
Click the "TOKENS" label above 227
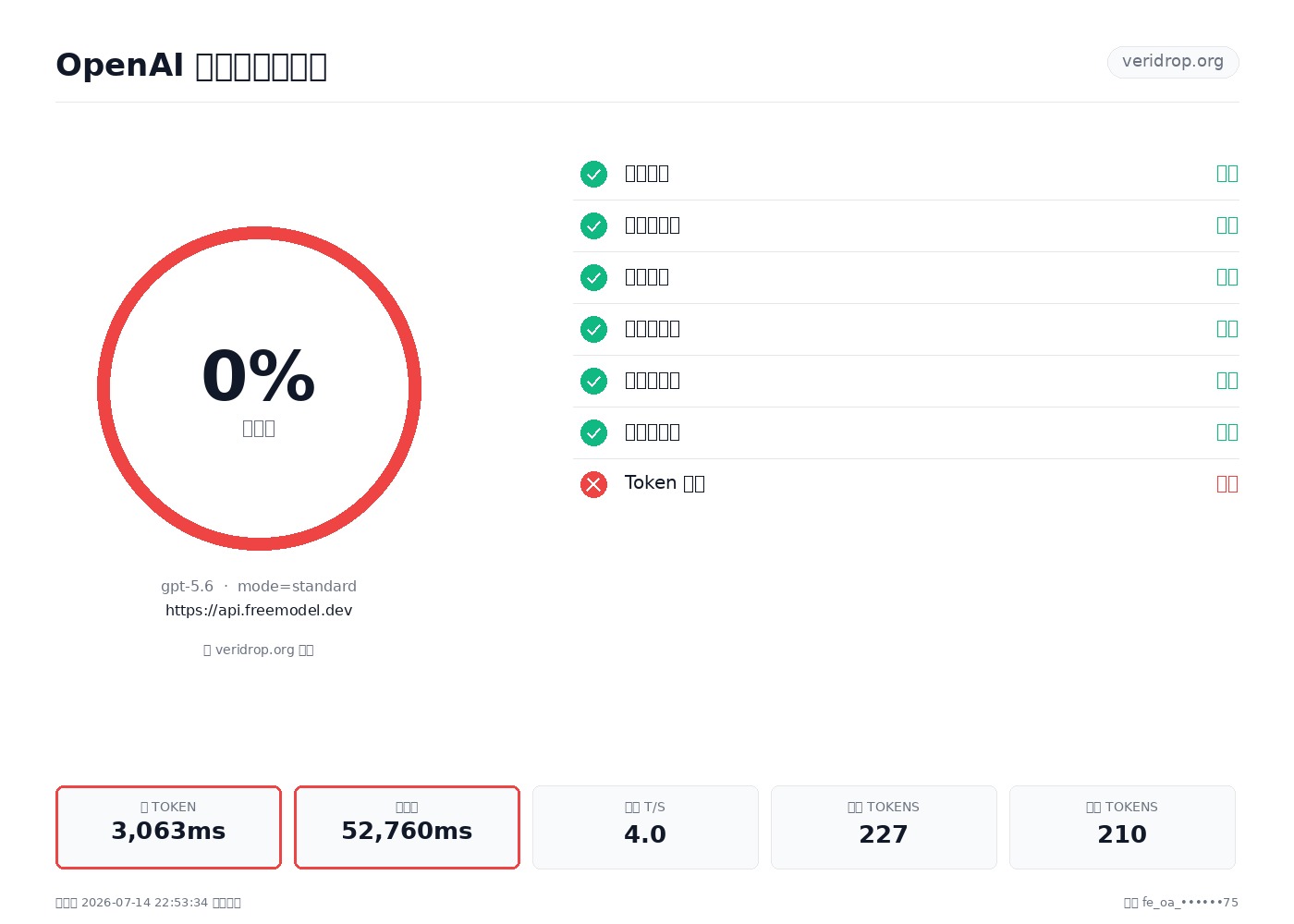[893, 807]
